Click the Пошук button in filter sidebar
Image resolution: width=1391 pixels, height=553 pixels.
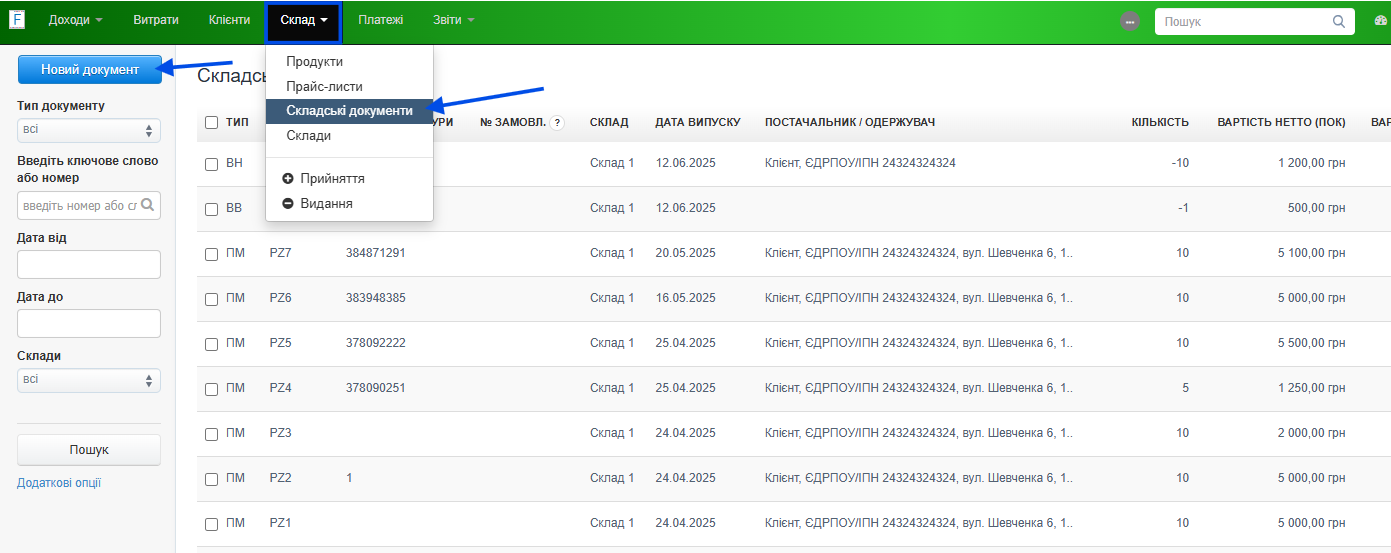pyautogui.click(x=89, y=450)
